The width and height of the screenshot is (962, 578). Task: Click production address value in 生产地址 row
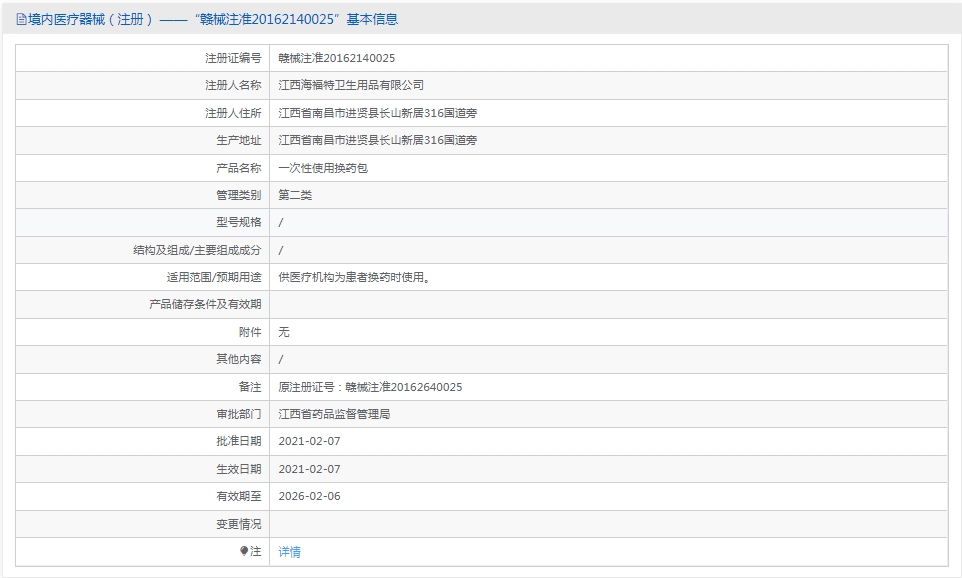click(378, 140)
